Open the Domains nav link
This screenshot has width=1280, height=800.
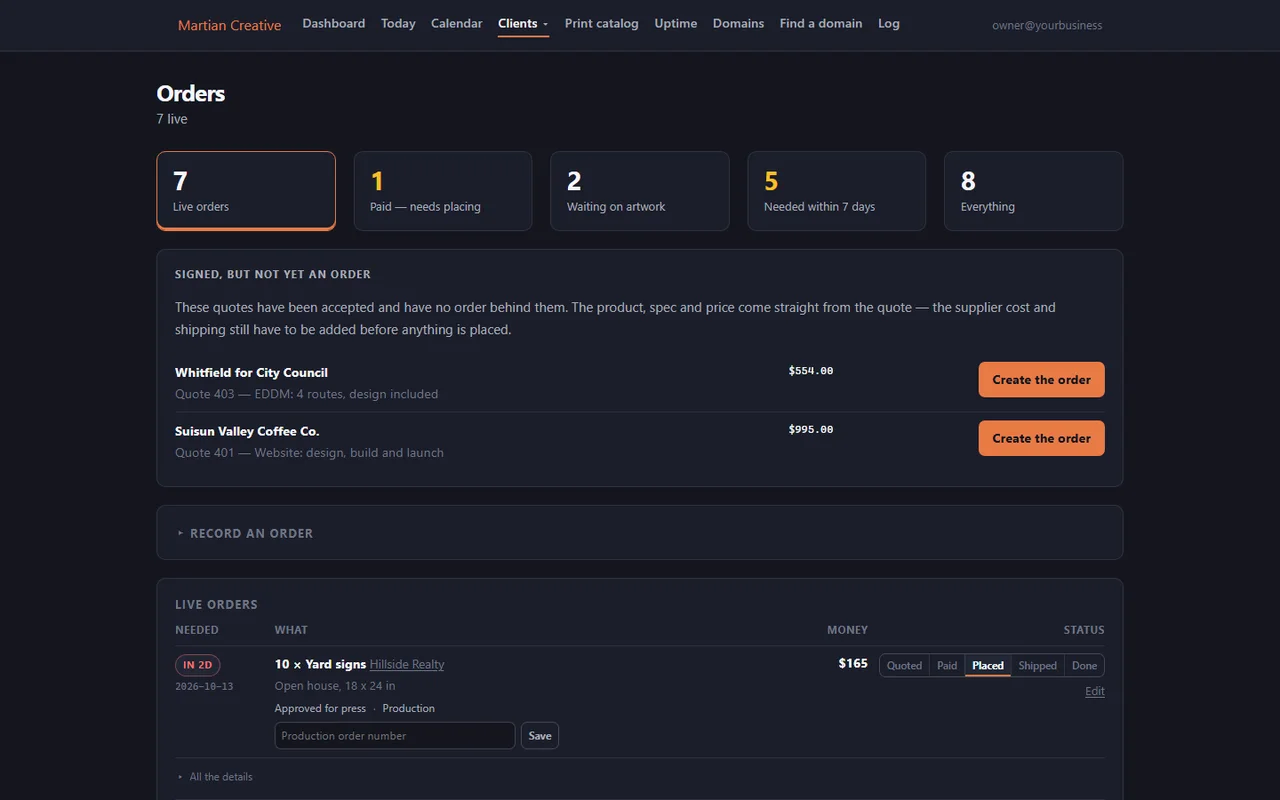[738, 23]
